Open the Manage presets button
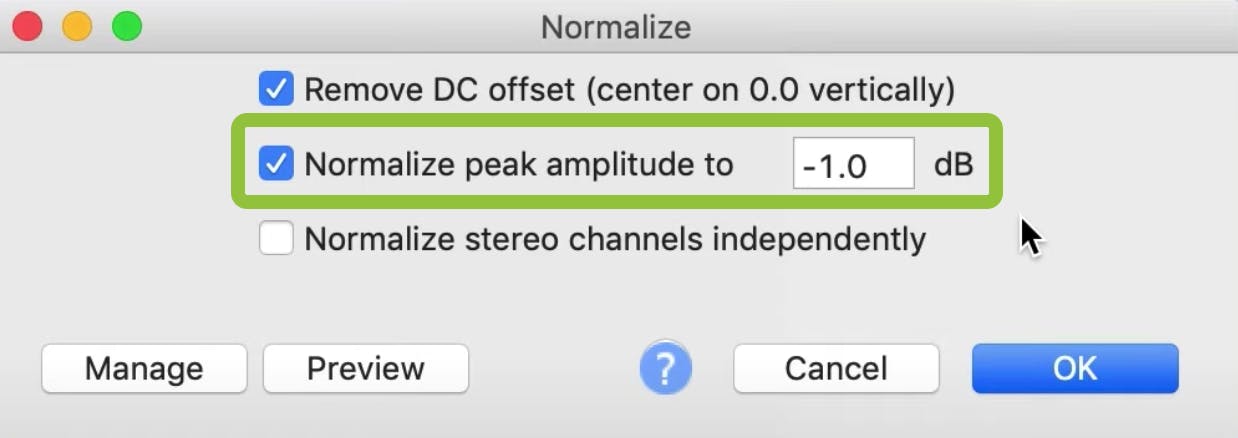The image size is (1238, 438). pyautogui.click(x=144, y=369)
